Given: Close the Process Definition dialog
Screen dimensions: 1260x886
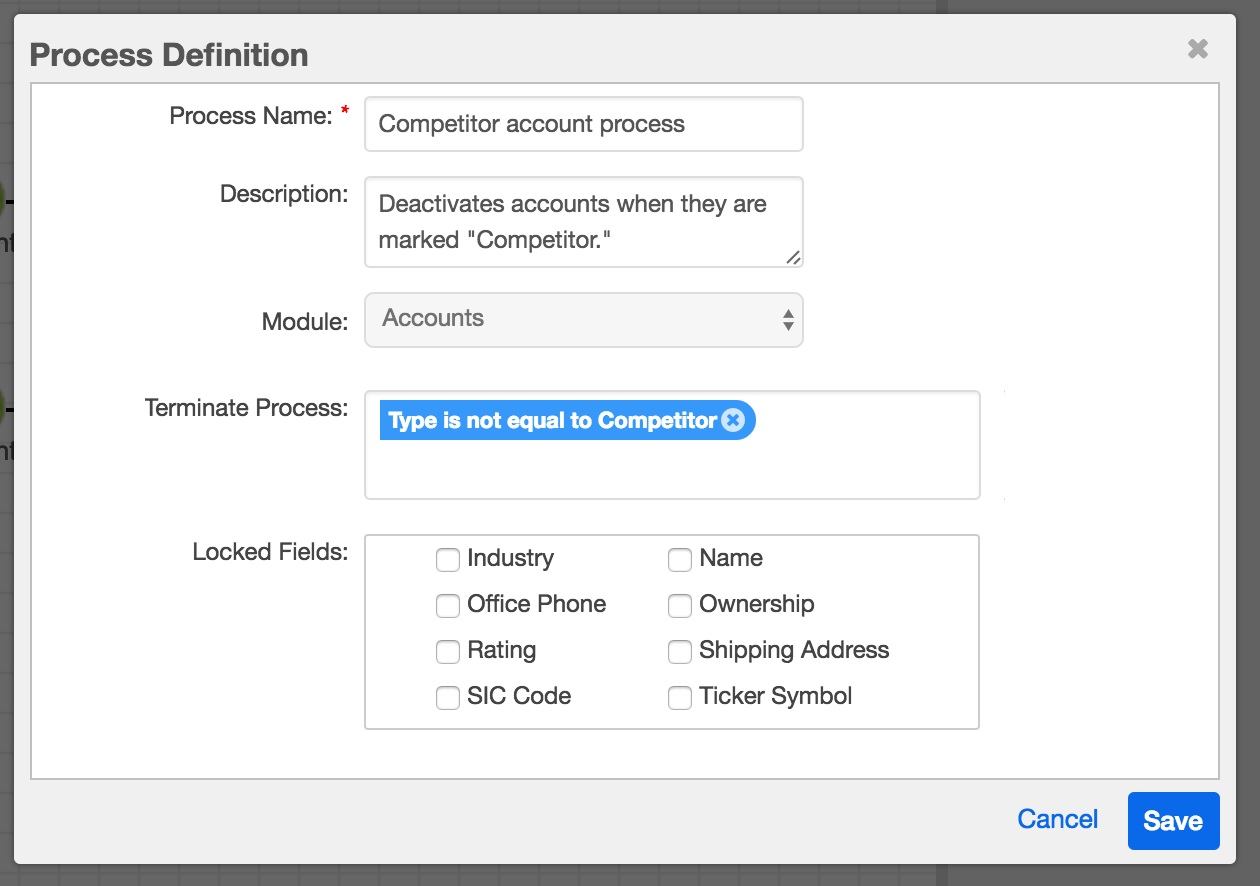Looking at the screenshot, I should pos(1198,48).
